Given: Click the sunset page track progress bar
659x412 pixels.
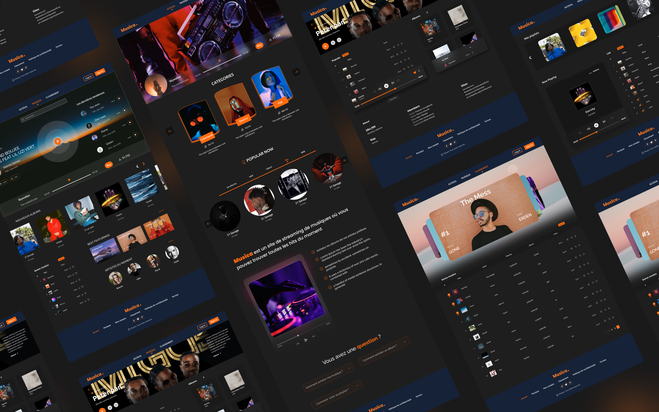Looking at the screenshot, I should 71,182.
